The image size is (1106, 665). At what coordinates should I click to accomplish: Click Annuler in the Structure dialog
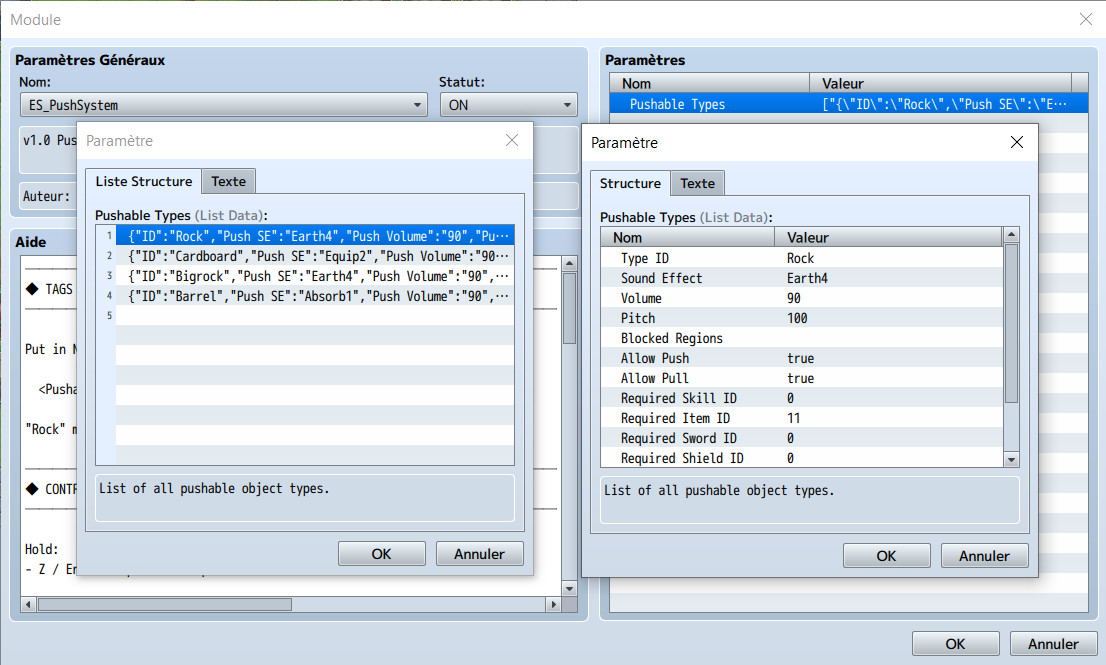[x=984, y=556]
